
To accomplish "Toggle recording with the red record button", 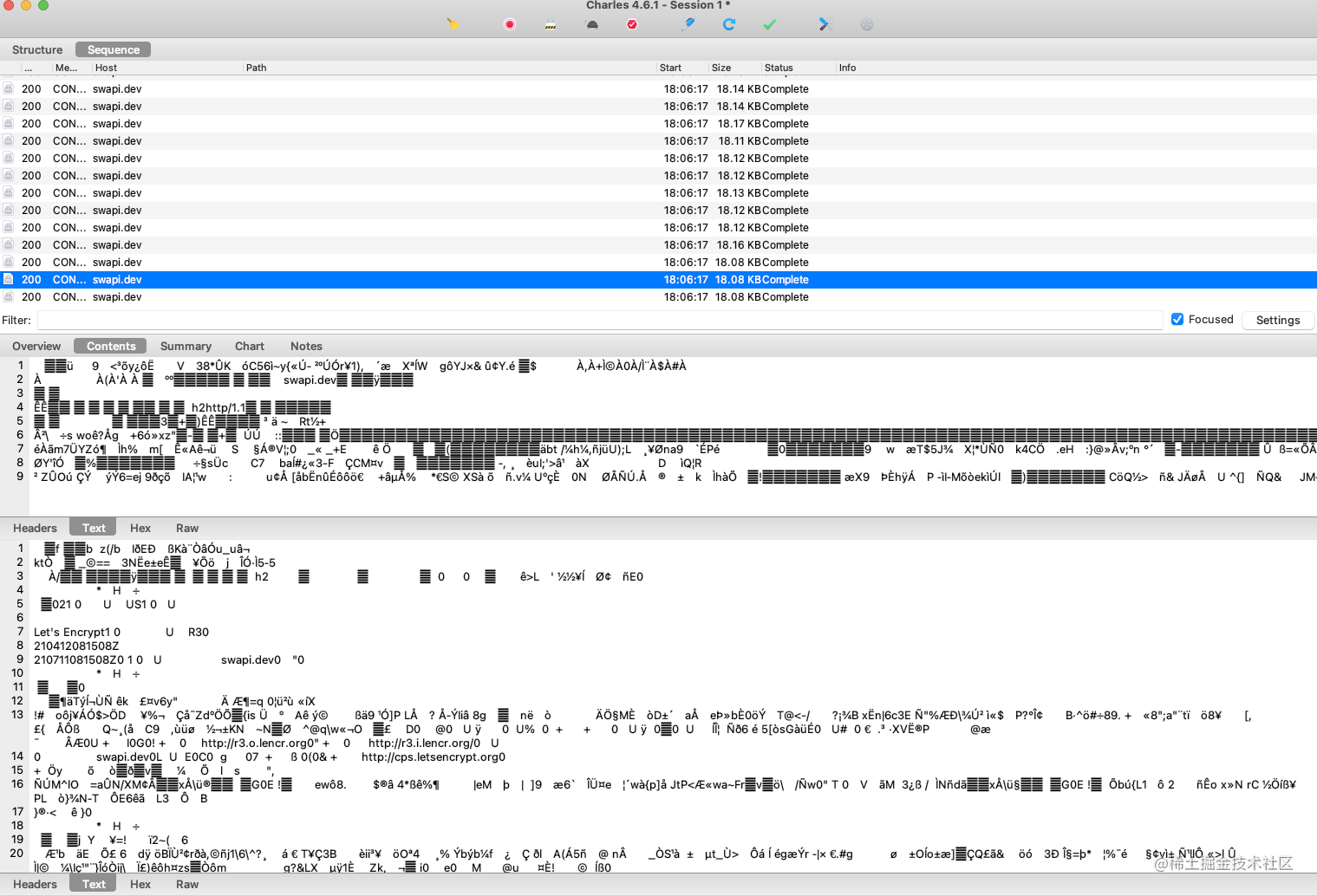I will (510, 24).
